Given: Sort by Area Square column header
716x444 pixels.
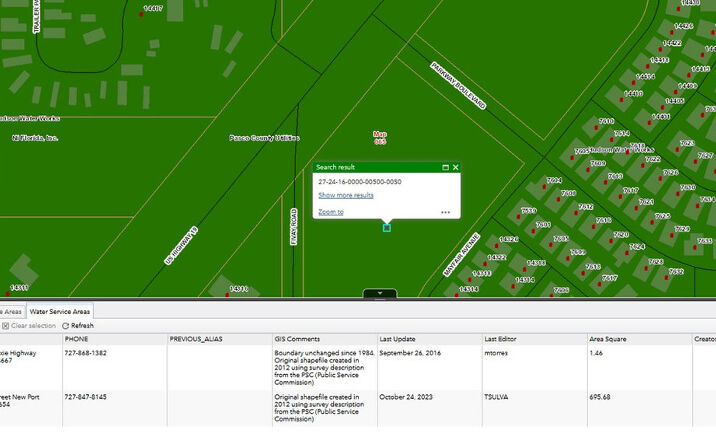Looking at the screenshot, I should tap(608, 339).
